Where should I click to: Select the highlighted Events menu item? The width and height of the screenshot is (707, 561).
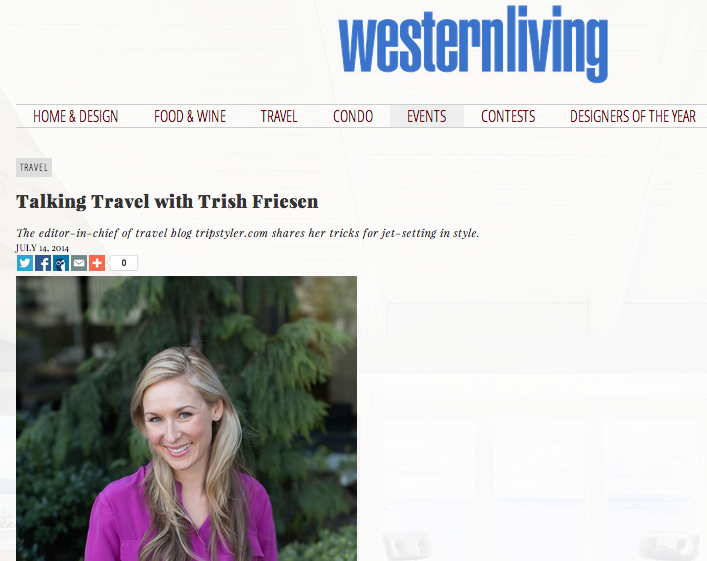click(x=427, y=116)
